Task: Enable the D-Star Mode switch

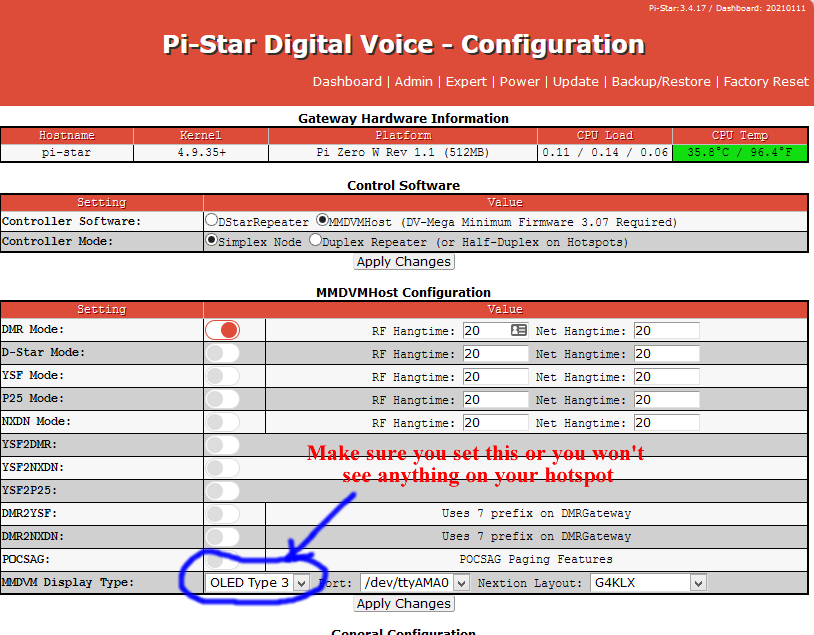Action: tap(222, 353)
